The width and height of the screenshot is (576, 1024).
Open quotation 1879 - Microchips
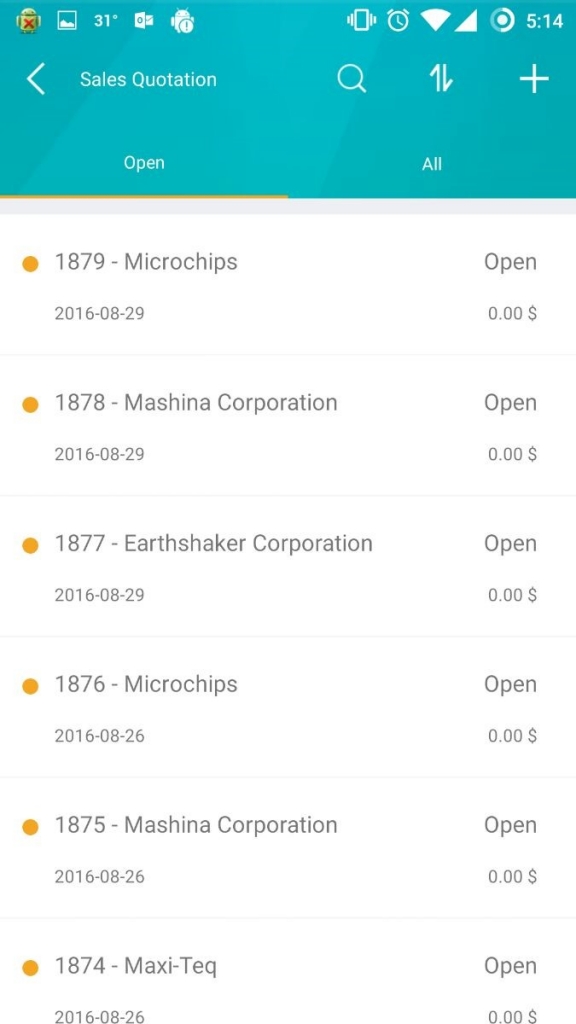pos(288,285)
